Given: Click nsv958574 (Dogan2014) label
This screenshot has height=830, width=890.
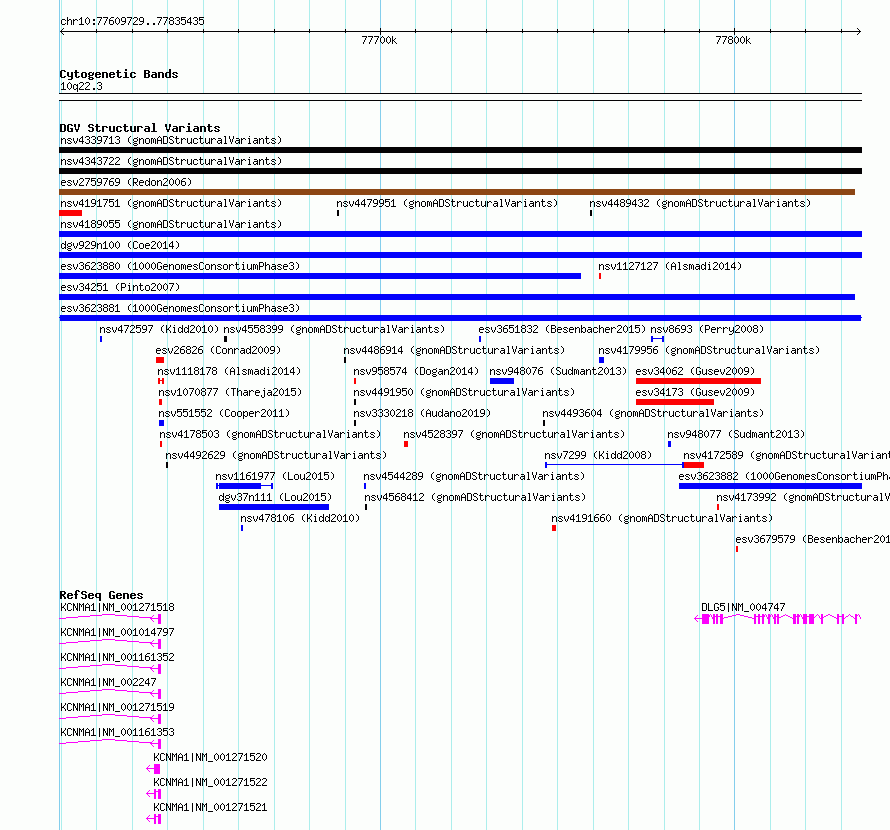Looking at the screenshot, I should click(x=416, y=371).
